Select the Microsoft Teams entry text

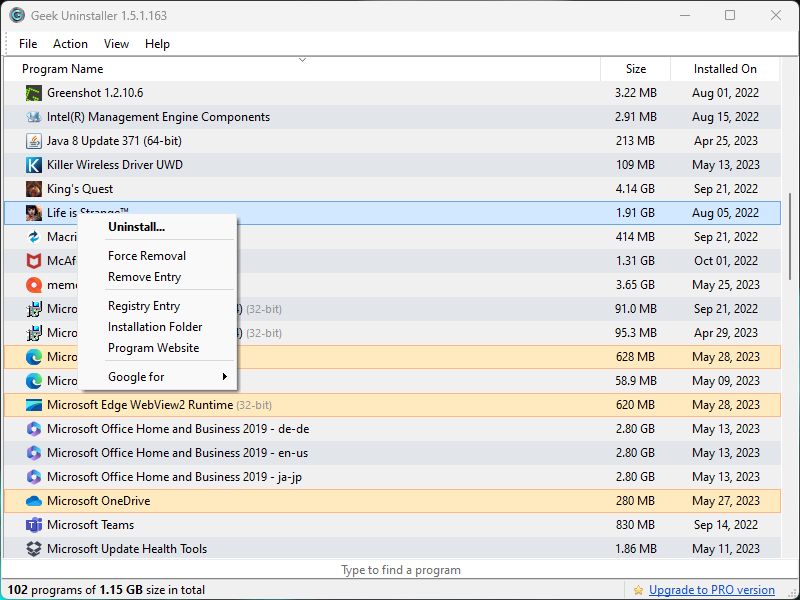pos(90,524)
